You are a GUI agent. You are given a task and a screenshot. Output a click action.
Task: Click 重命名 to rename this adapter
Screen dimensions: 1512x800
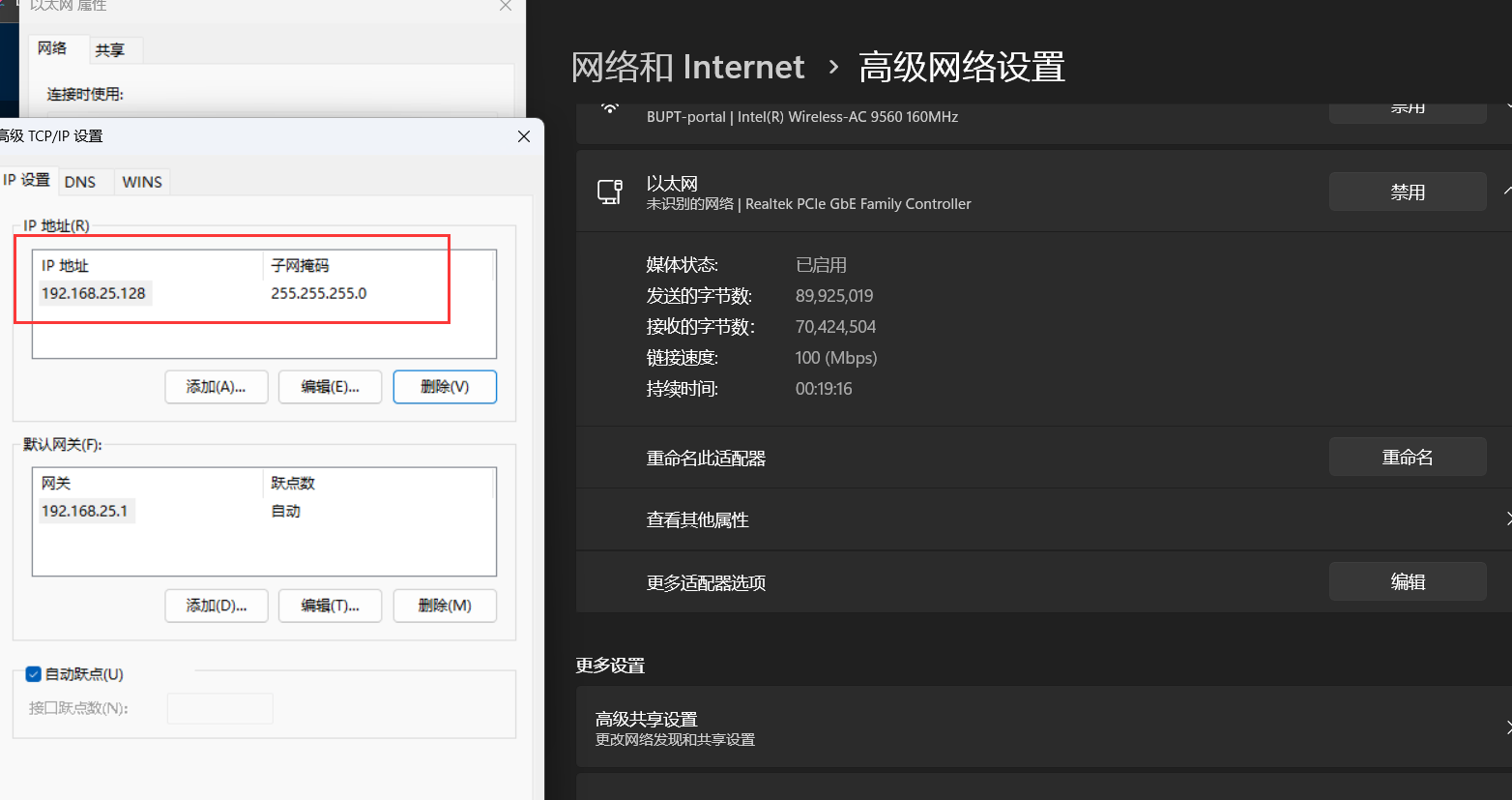pyautogui.click(x=1407, y=457)
